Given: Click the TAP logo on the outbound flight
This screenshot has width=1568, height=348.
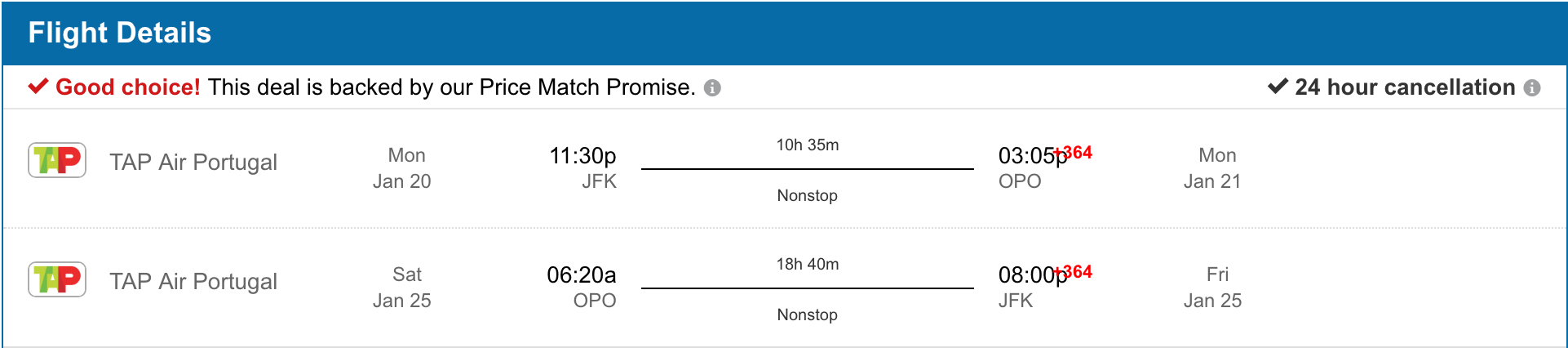Looking at the screenshot, I should [x=57, y=160].
